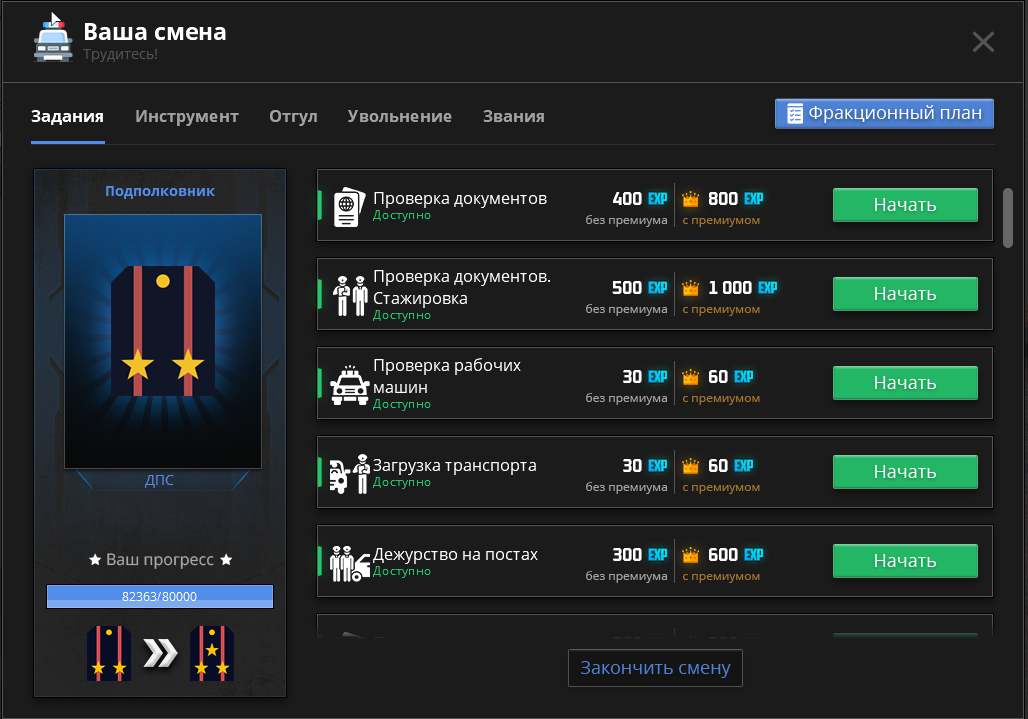Open the Увольнение tab
This screenshot has height=719, width=1028.
399,116
